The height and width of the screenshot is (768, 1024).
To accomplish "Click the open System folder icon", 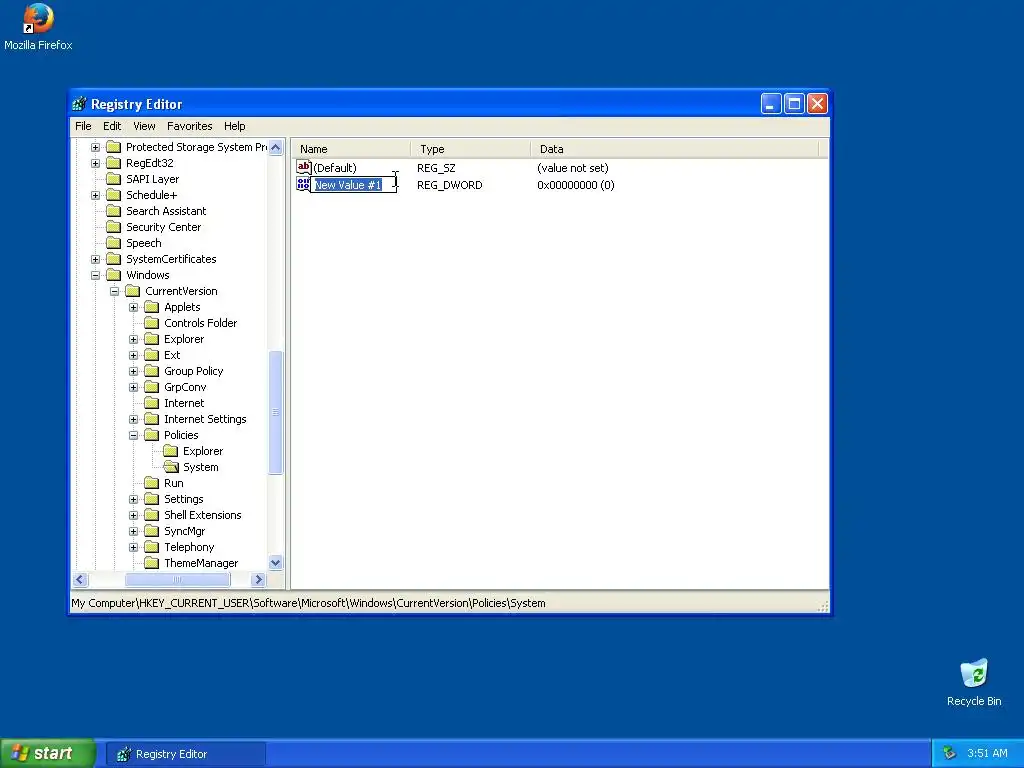I will 171,467.
